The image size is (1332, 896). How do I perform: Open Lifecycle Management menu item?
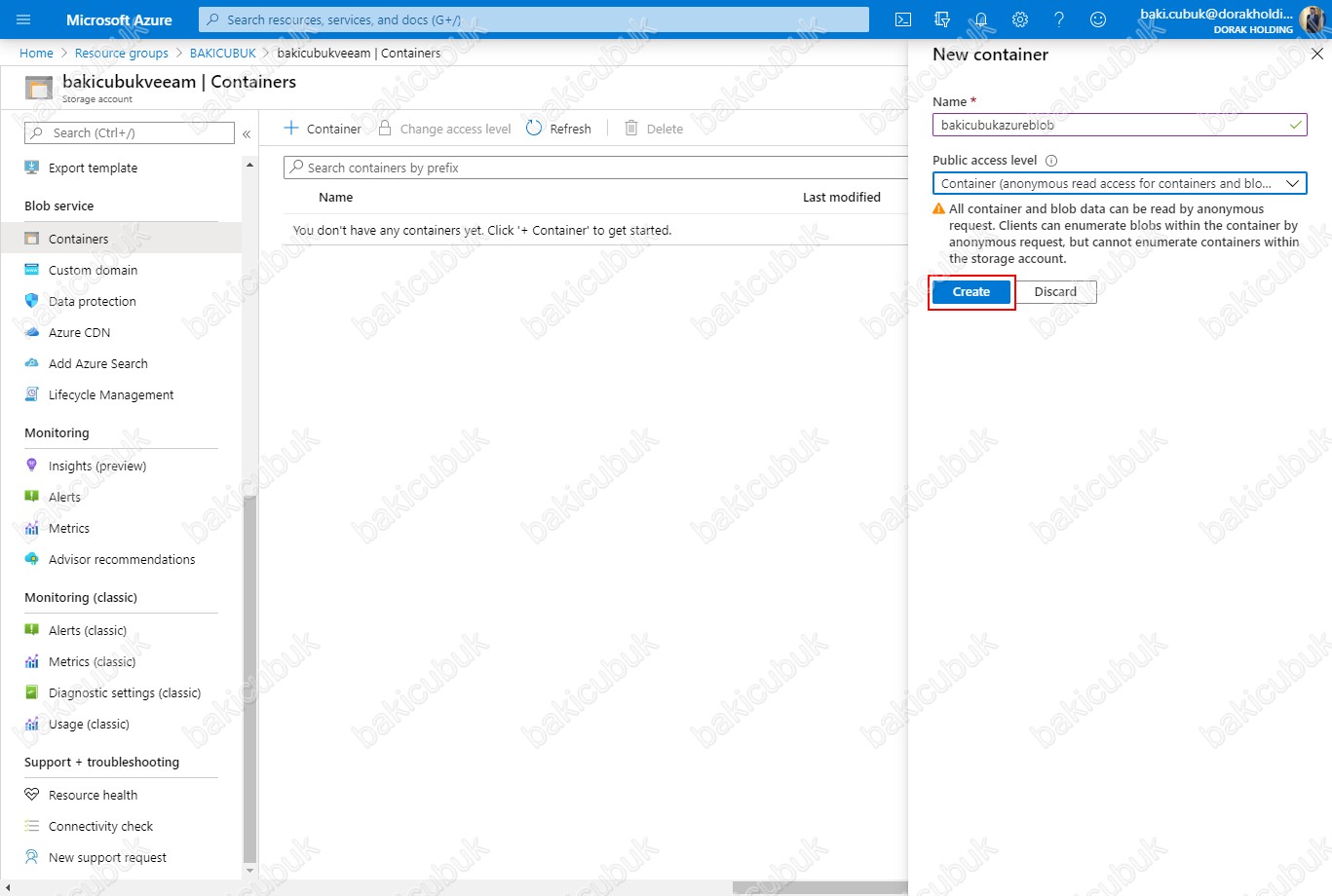111,395
